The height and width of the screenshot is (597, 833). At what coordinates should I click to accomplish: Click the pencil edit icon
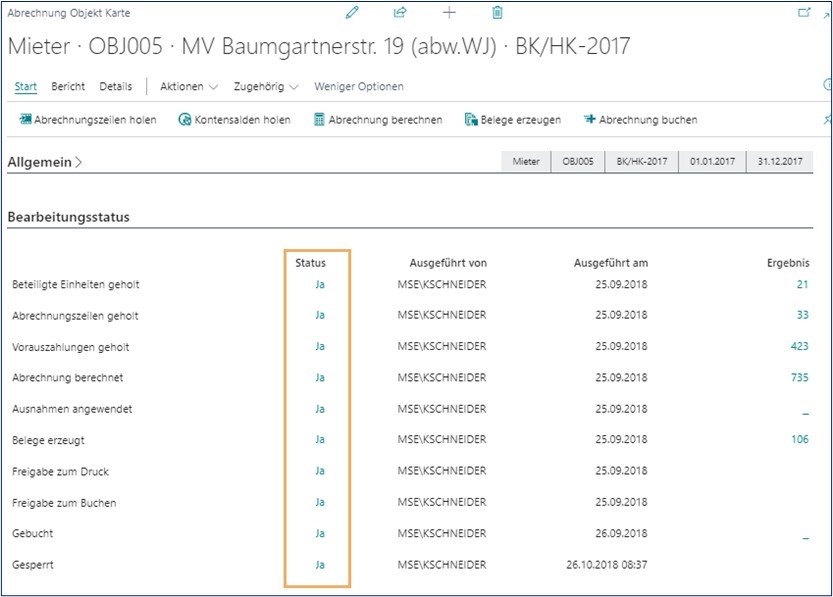(351, 13)
